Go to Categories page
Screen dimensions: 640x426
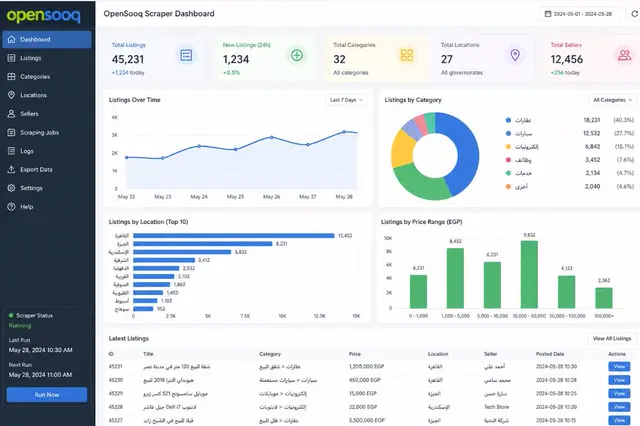point(47,77)
